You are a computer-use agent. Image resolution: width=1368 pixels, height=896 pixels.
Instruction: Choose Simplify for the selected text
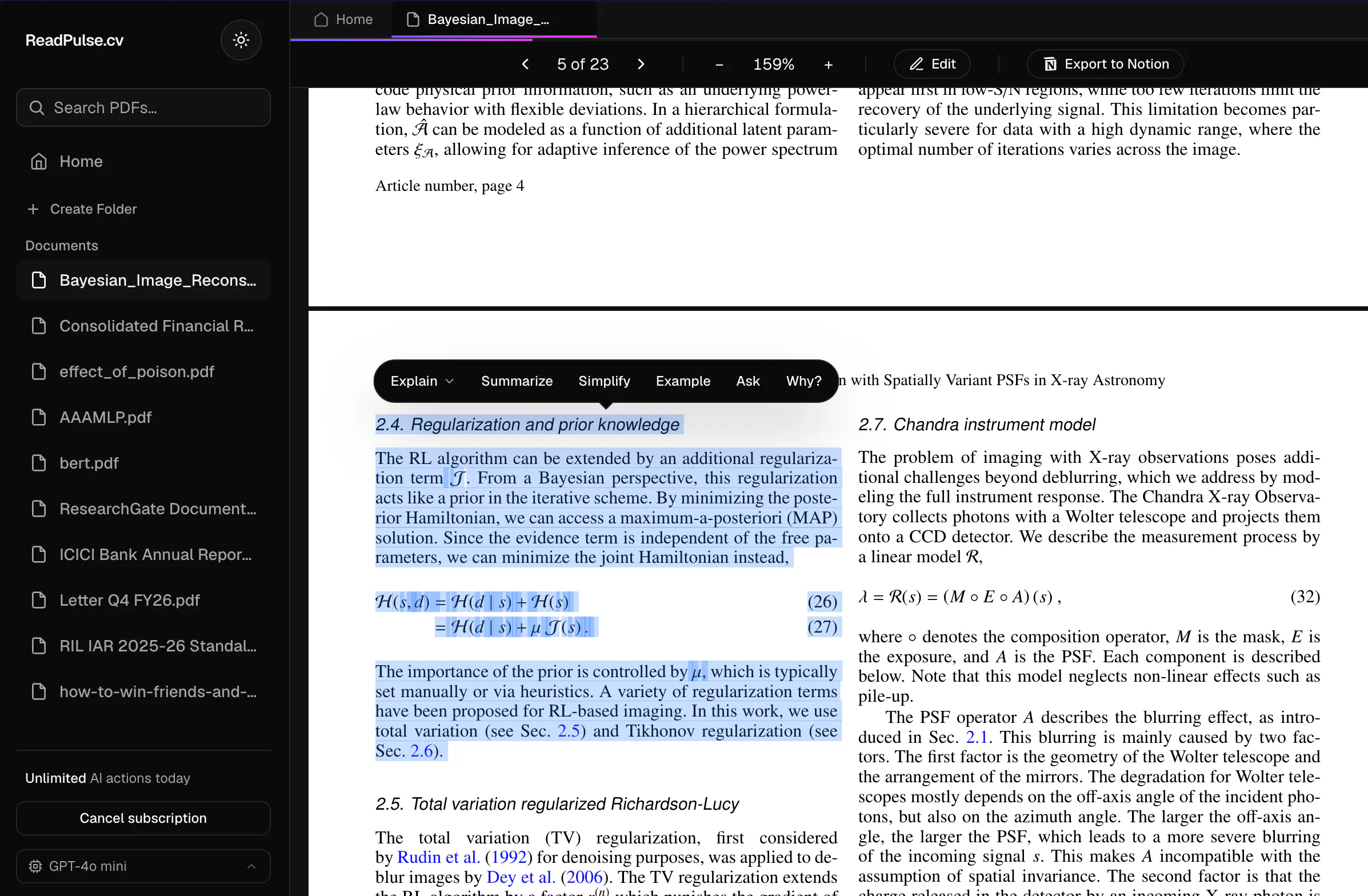coord(604,381)
